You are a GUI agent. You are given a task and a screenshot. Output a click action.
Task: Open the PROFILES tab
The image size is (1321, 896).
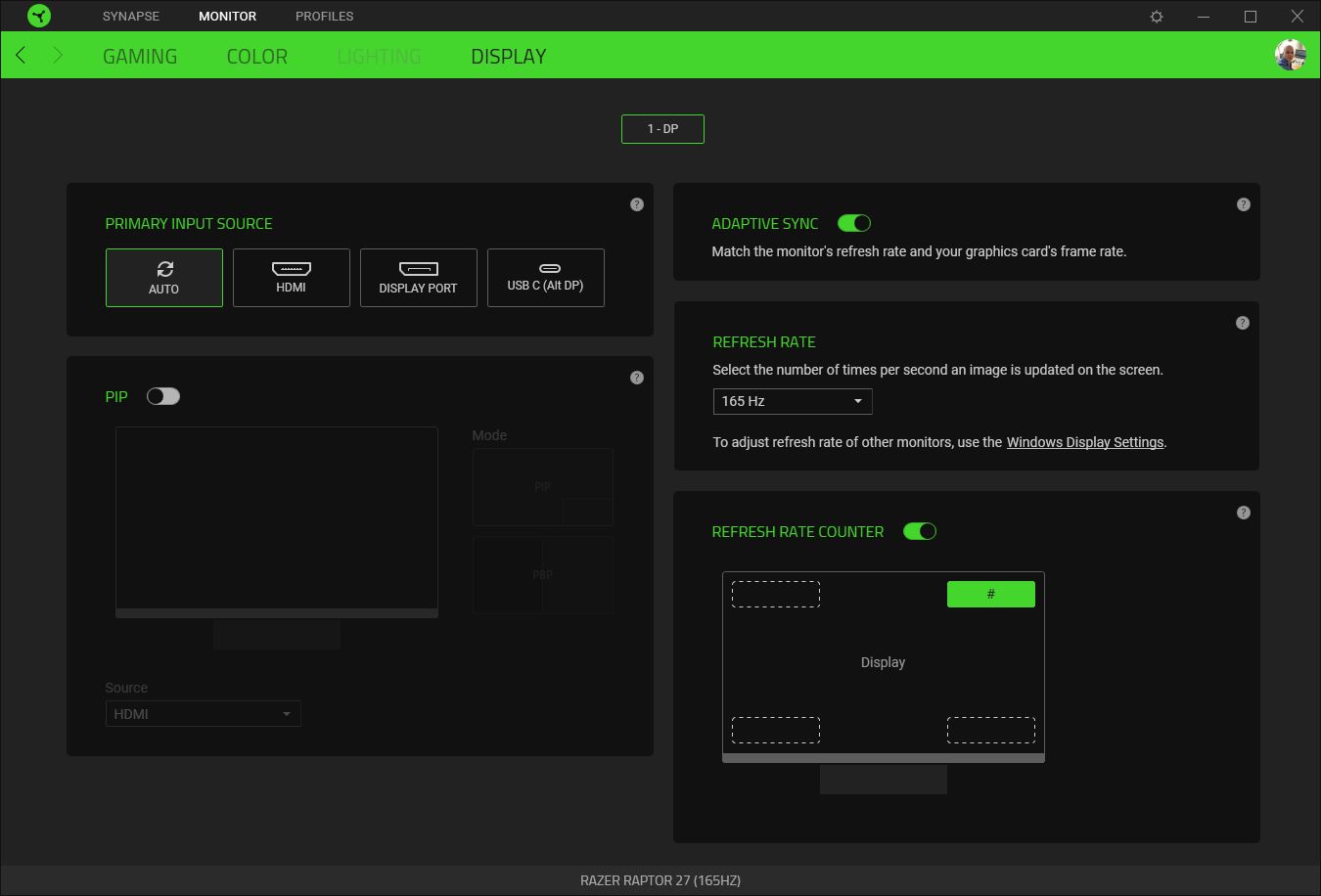click(325, 17)
